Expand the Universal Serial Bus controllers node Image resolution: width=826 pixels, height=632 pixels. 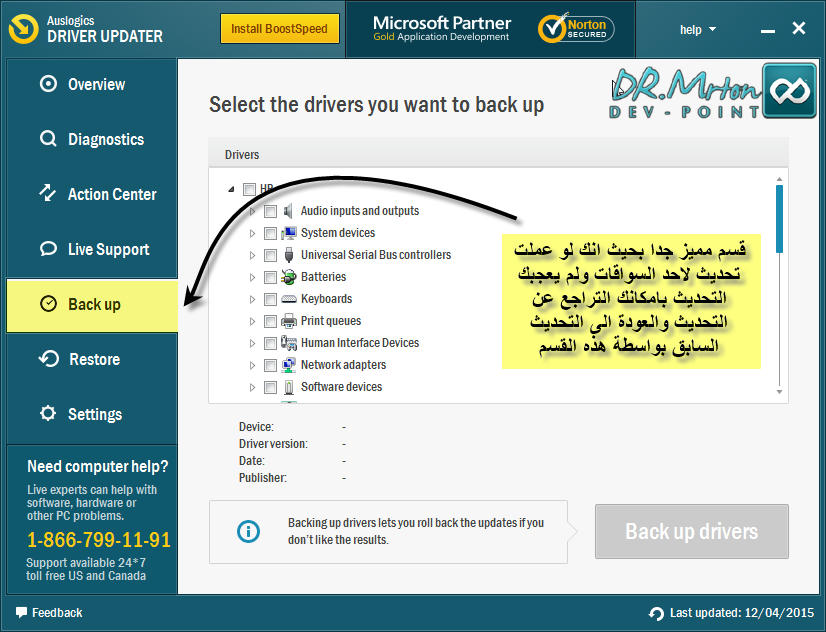[252, 255]
